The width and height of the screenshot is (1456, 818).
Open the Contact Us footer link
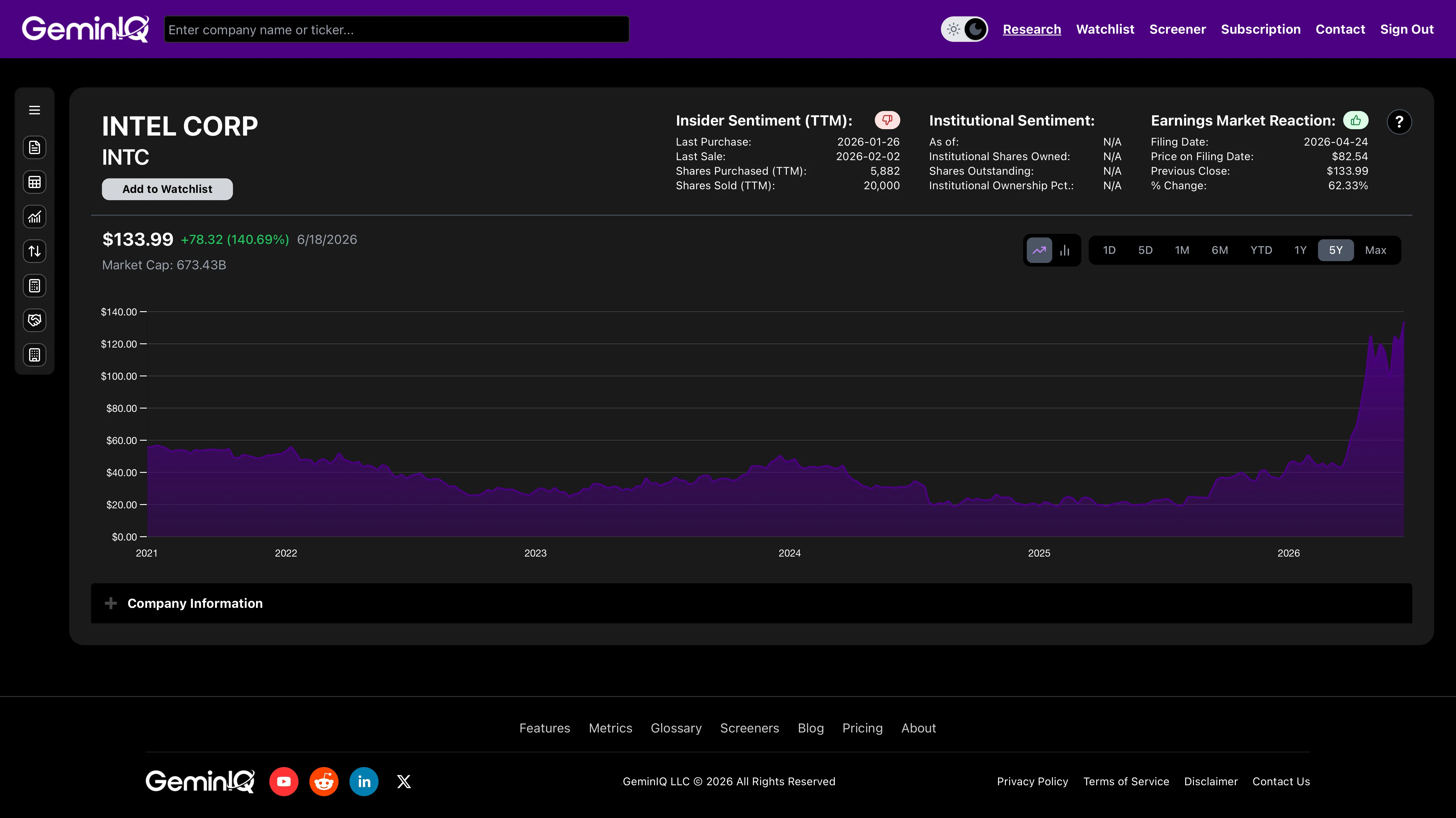tap(1281, 781)
